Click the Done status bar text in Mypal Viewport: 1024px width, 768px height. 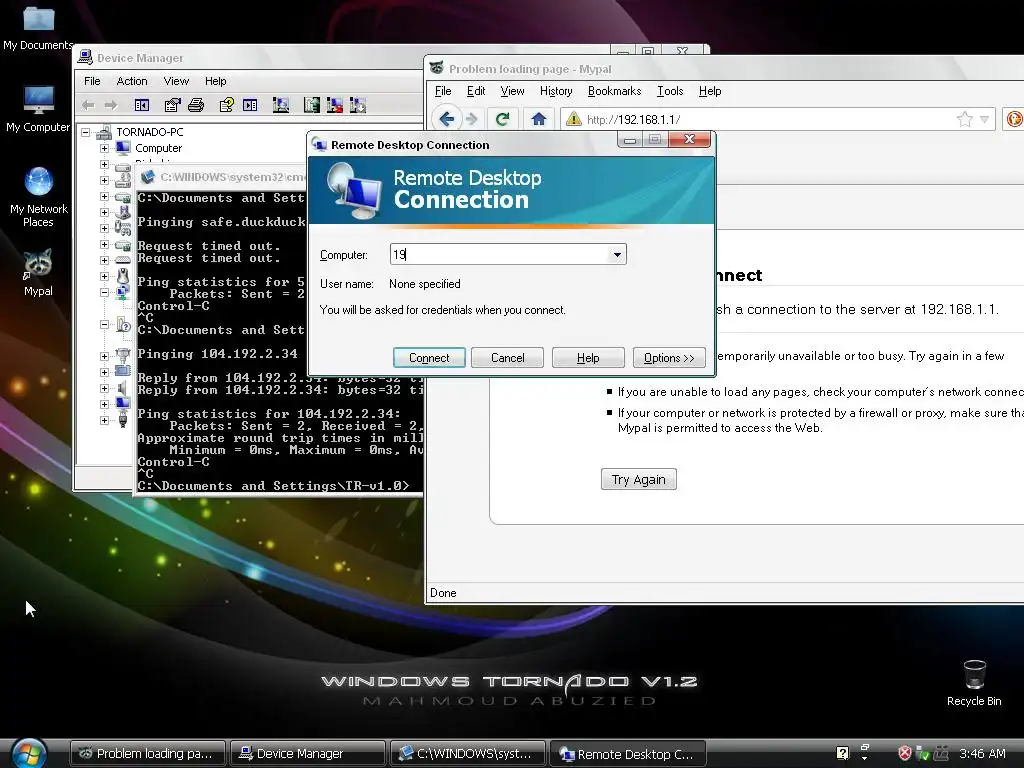tap(443, 593)
